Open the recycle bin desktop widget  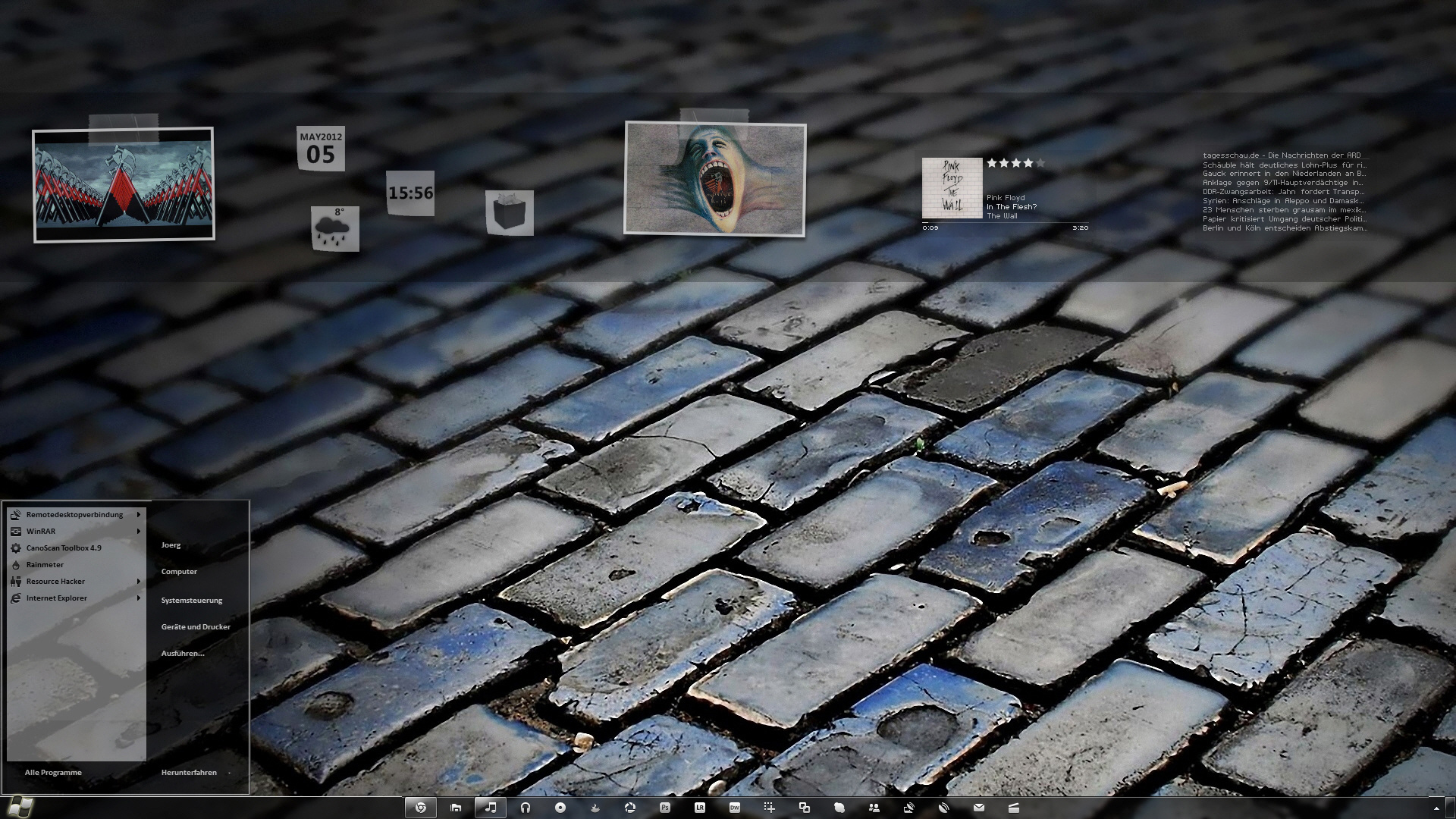coord(510,213)
